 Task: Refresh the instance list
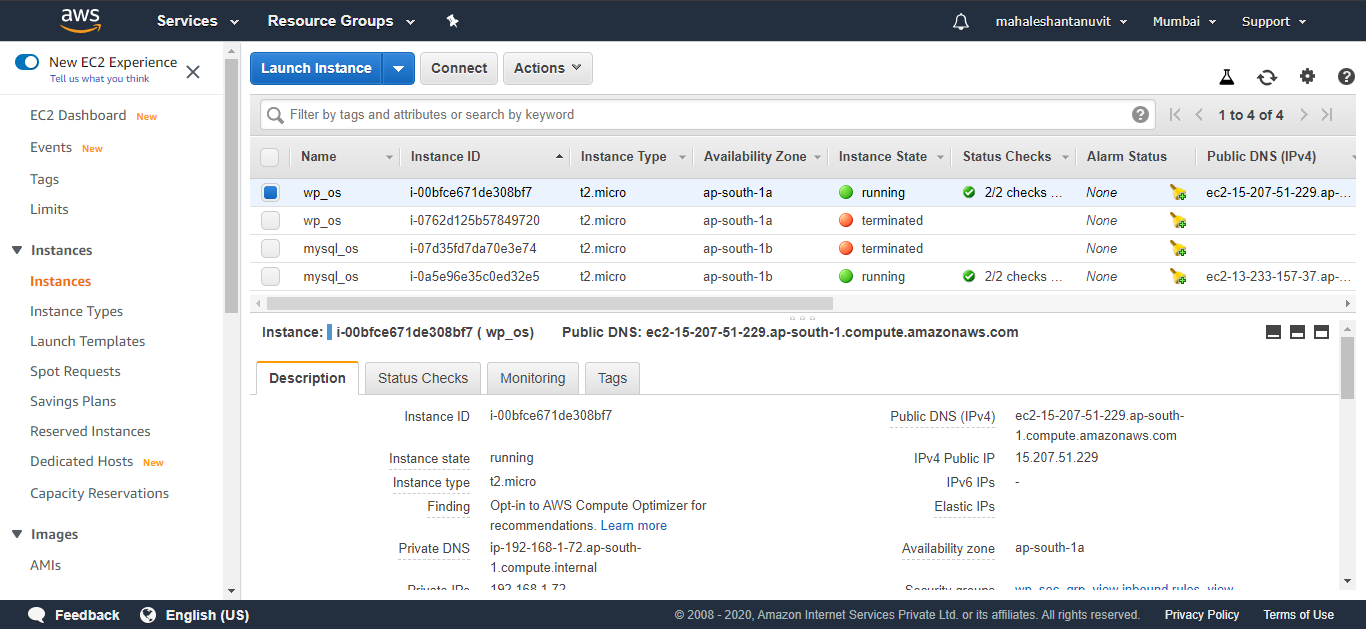tap(1267, 76)
